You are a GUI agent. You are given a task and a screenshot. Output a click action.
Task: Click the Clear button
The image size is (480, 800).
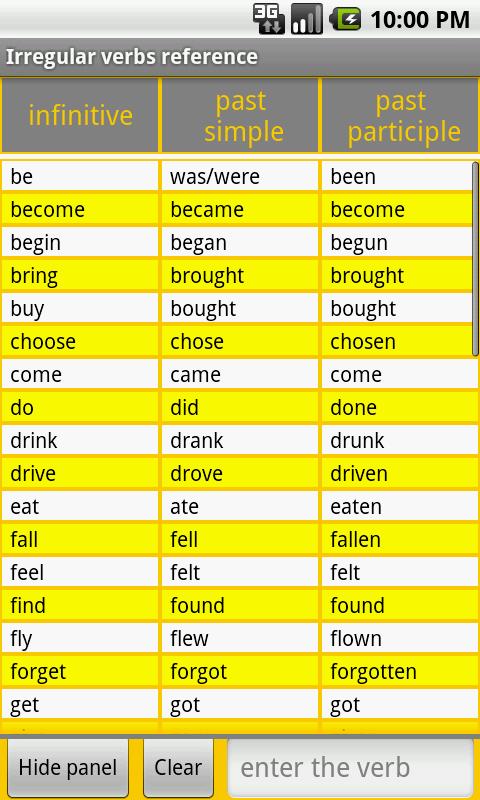178,767
